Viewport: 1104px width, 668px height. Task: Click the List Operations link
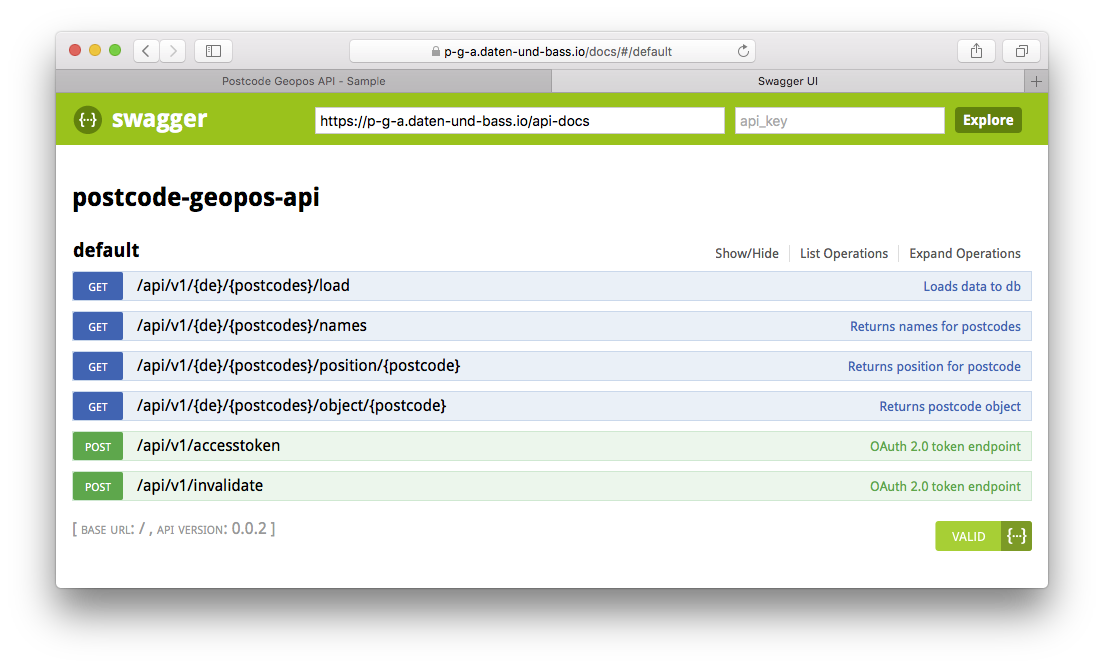tap(843, 253)
